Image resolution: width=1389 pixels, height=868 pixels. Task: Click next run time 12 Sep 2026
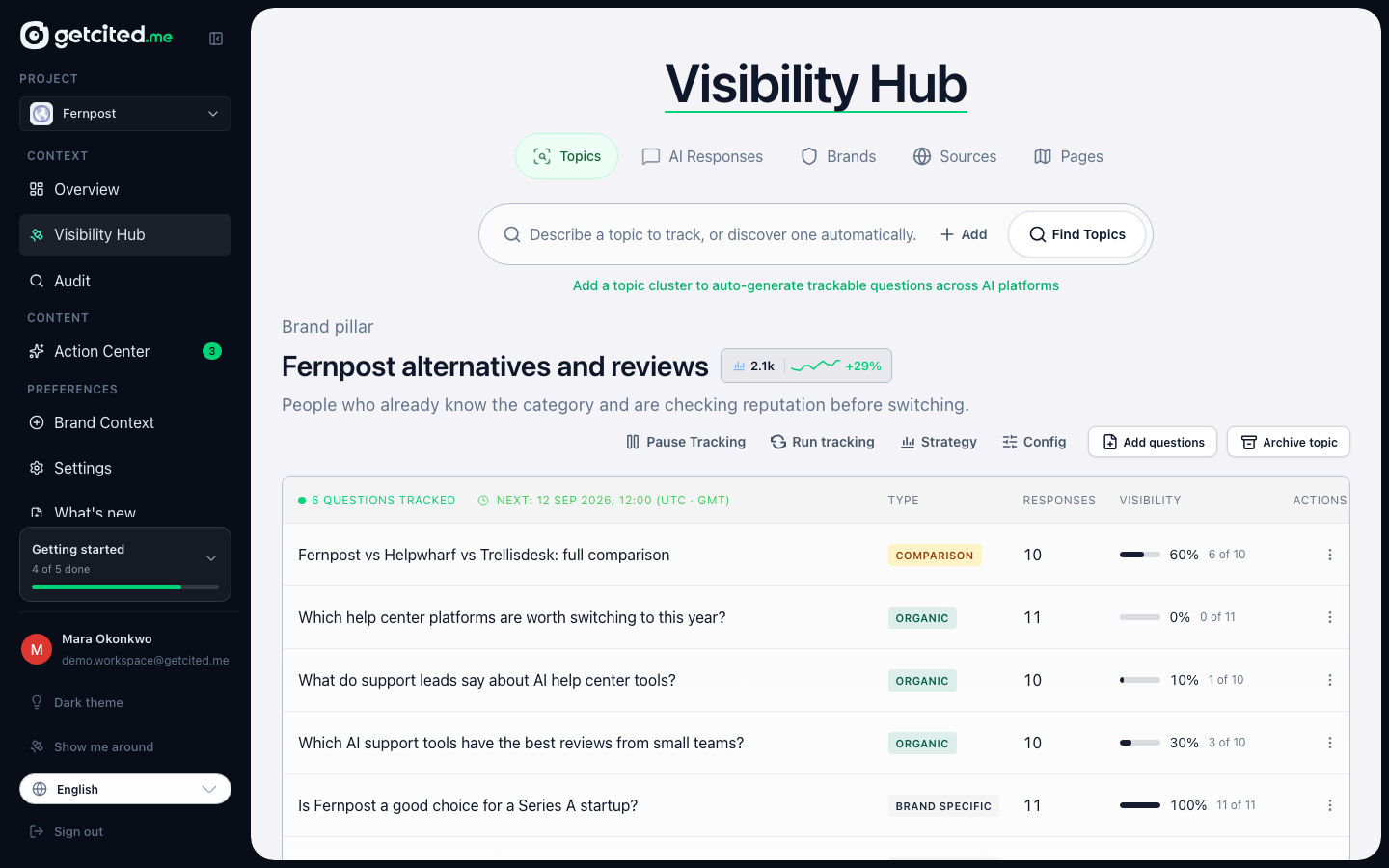click(604, 501)
